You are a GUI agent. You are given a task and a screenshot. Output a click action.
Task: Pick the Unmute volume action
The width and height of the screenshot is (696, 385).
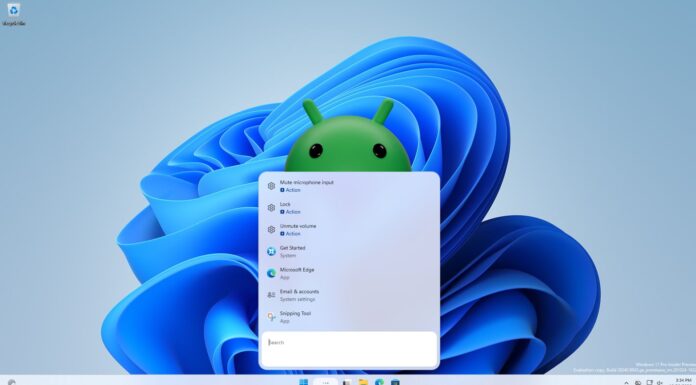tap(349, 230)
